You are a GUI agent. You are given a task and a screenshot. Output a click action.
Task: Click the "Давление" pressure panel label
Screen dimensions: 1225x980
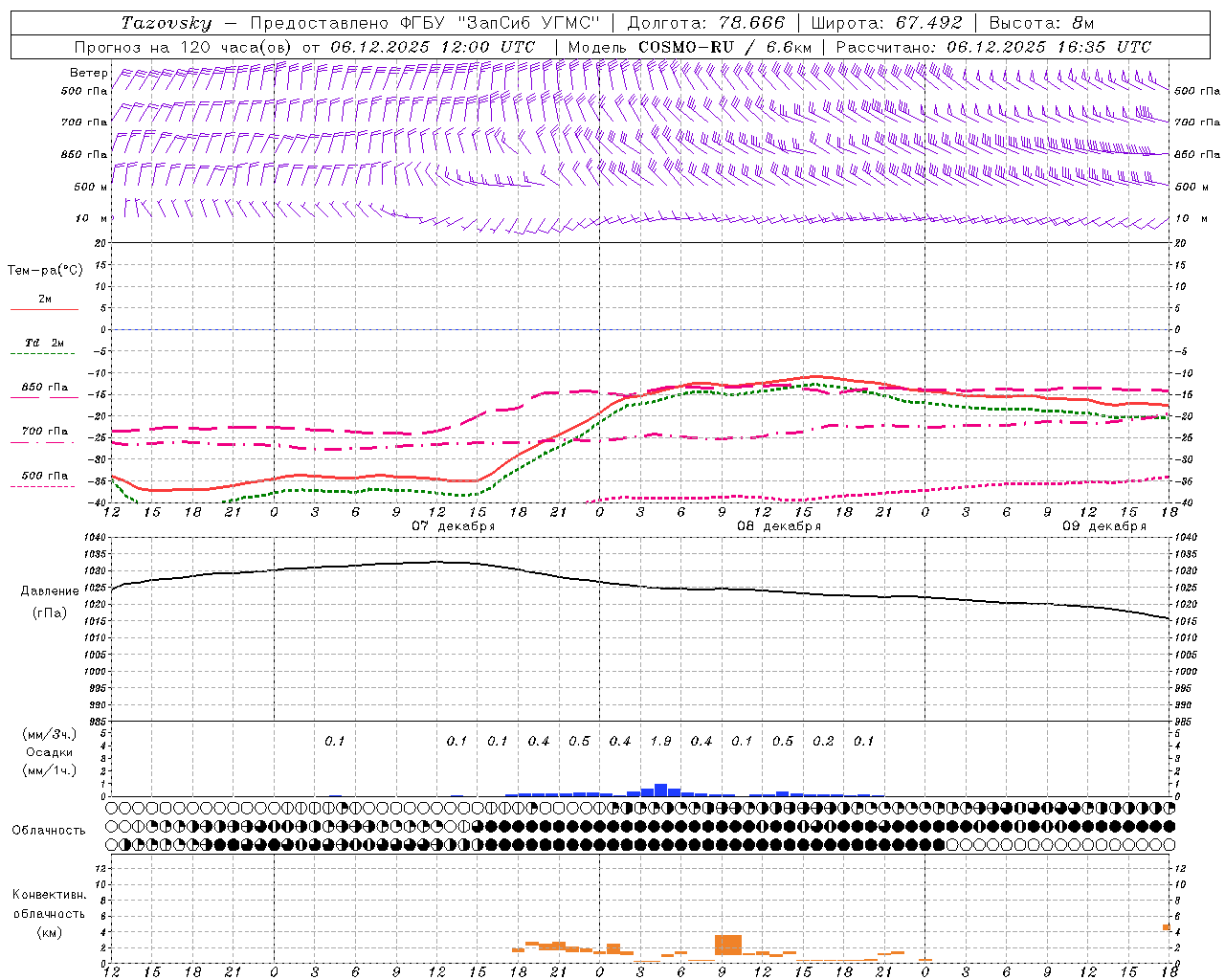pyautogui.click(x=50, y=591)
